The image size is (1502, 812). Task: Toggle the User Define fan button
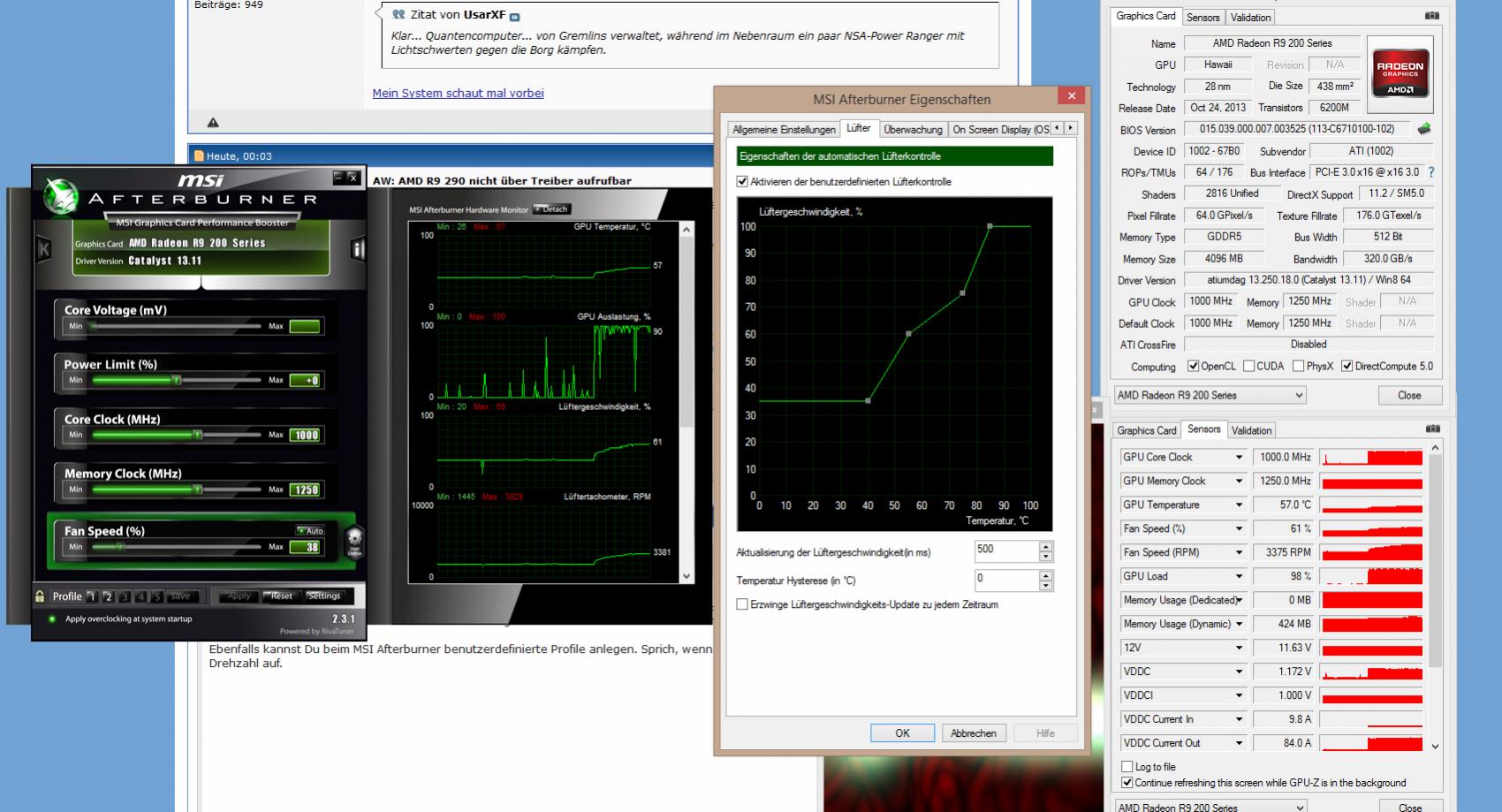point(354,539)
